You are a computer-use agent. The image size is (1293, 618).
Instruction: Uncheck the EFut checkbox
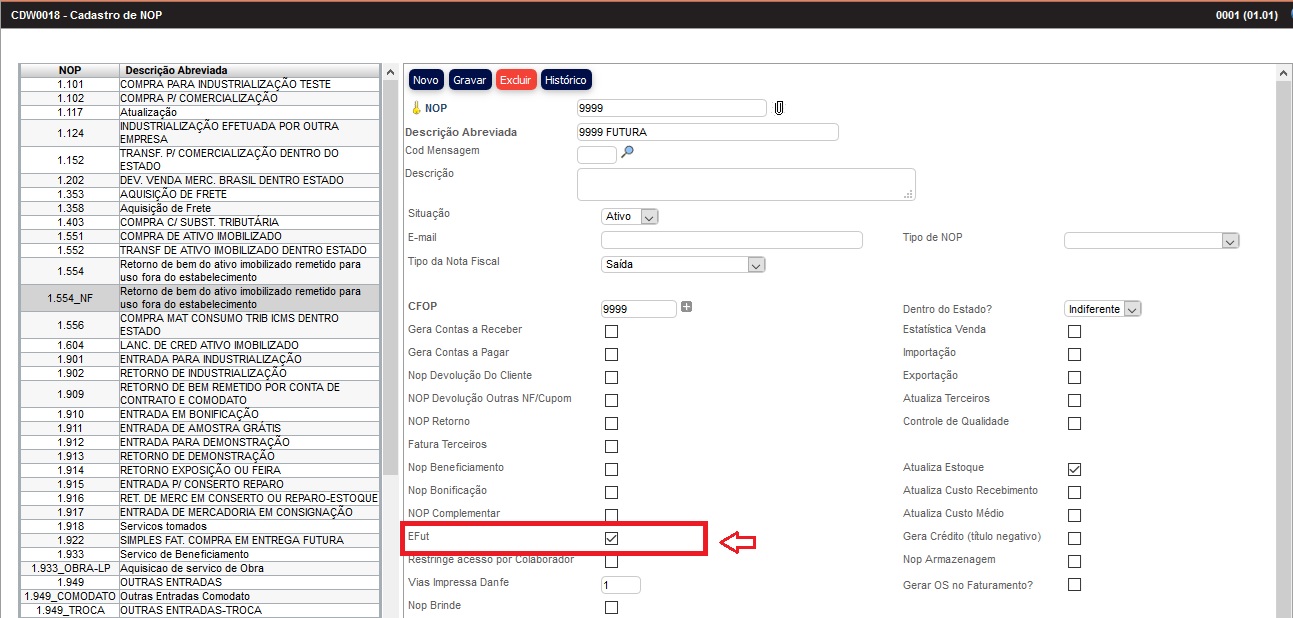[x=611, y=538]
